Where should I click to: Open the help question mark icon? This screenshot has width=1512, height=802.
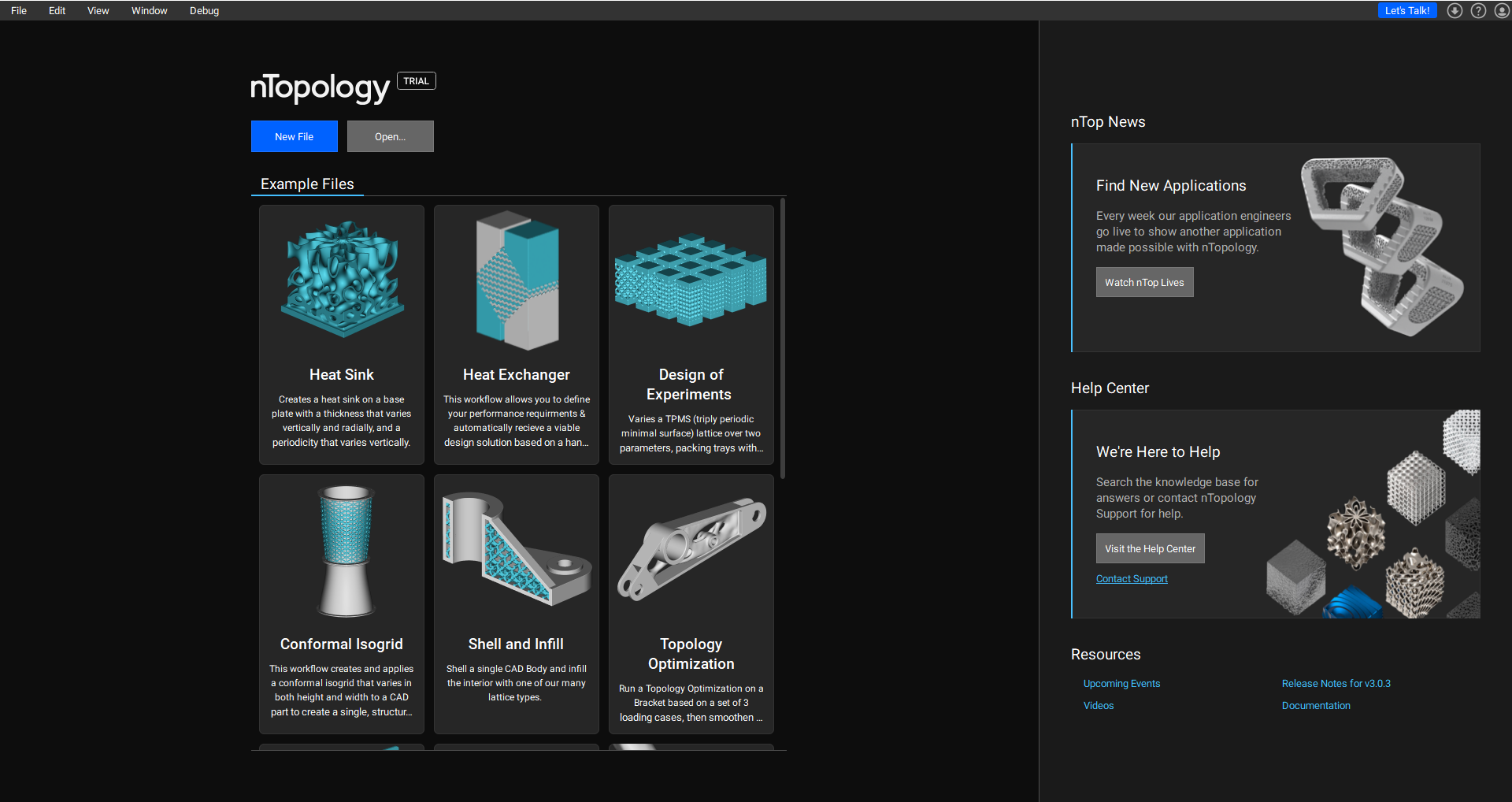point(1478,10)
